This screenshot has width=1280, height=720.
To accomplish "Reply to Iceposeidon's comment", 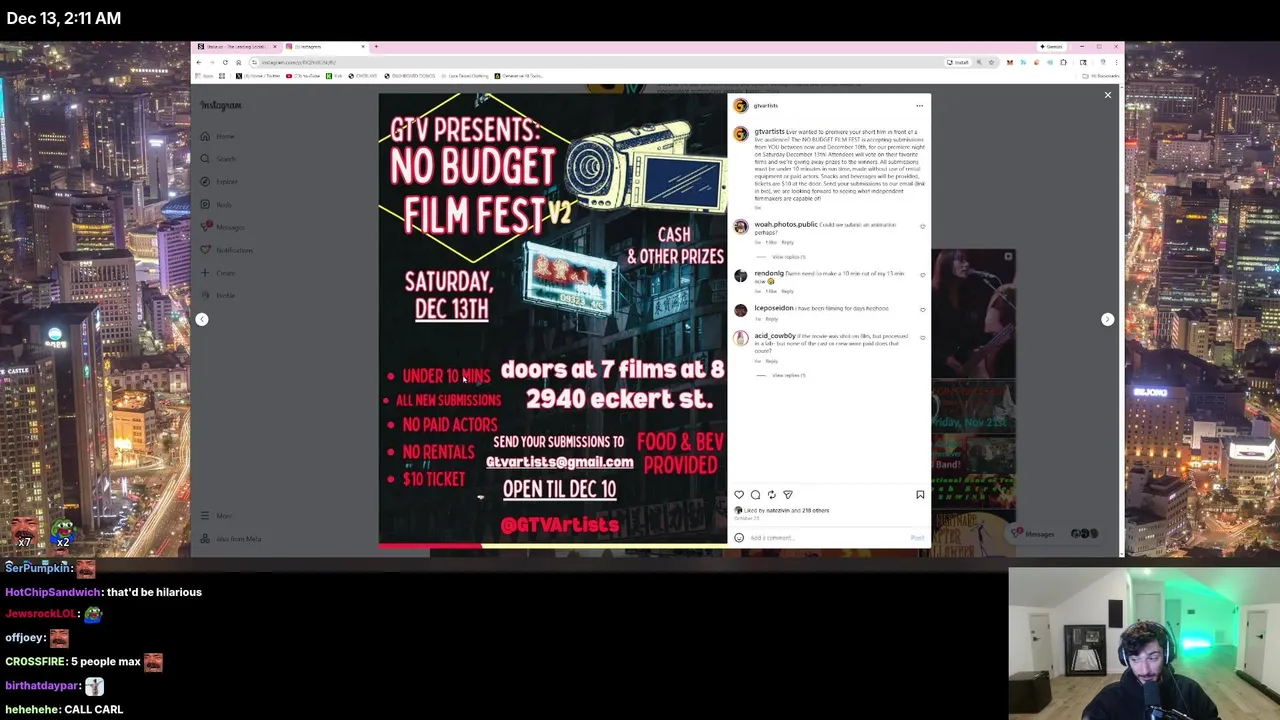I will [x=771, y=319].
